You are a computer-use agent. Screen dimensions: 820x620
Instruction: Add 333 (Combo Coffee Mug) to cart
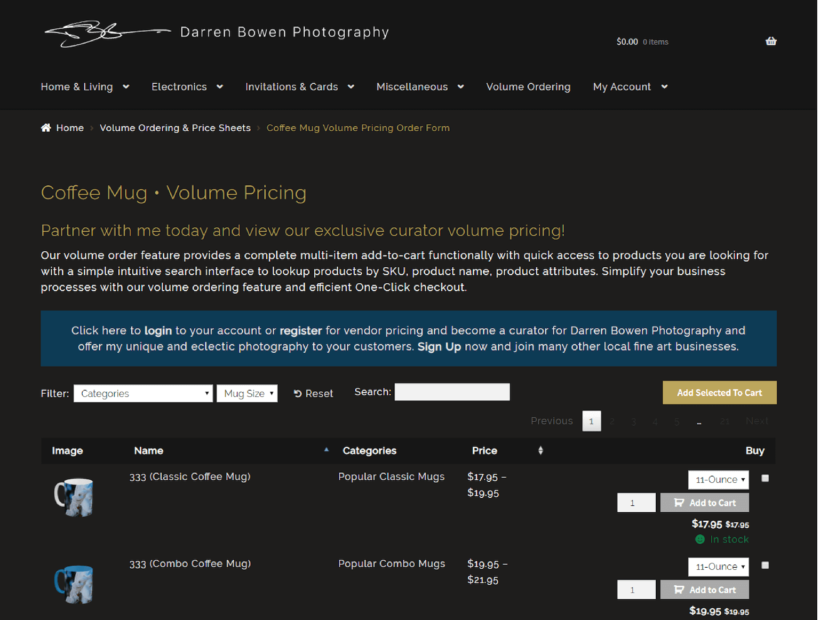704,589
